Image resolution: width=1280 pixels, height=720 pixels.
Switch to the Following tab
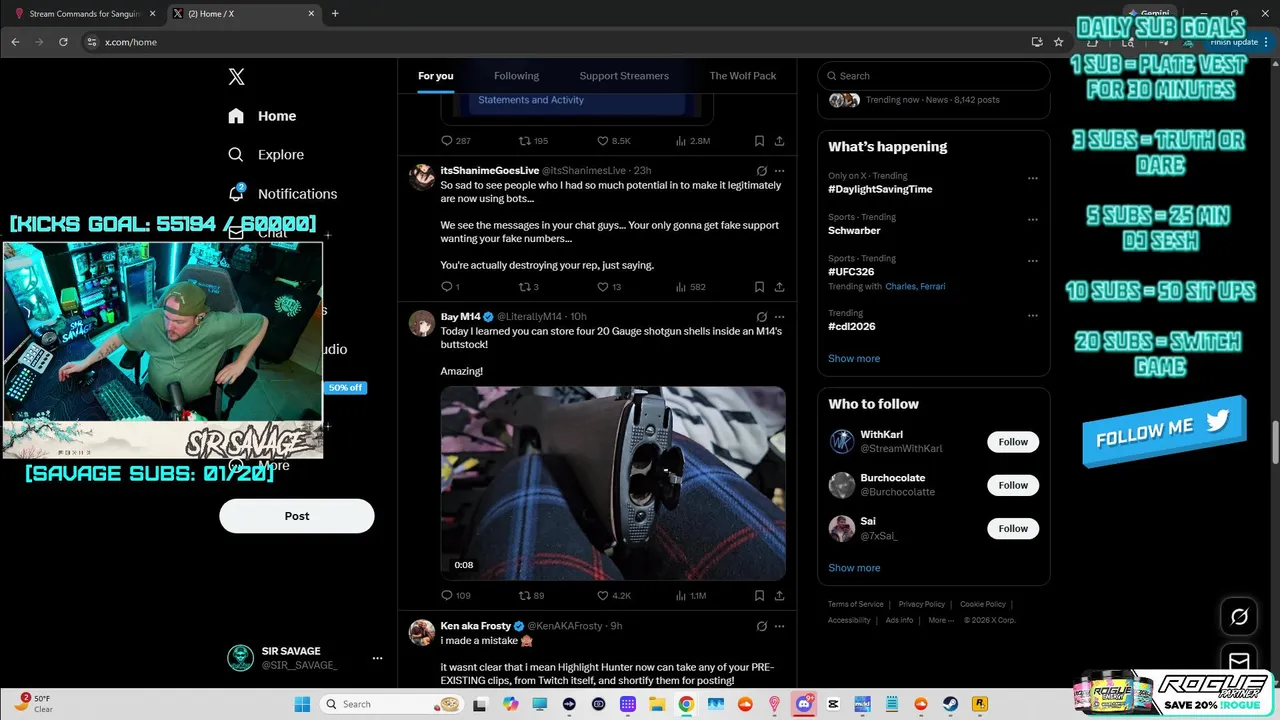click(x=516, y=76)
